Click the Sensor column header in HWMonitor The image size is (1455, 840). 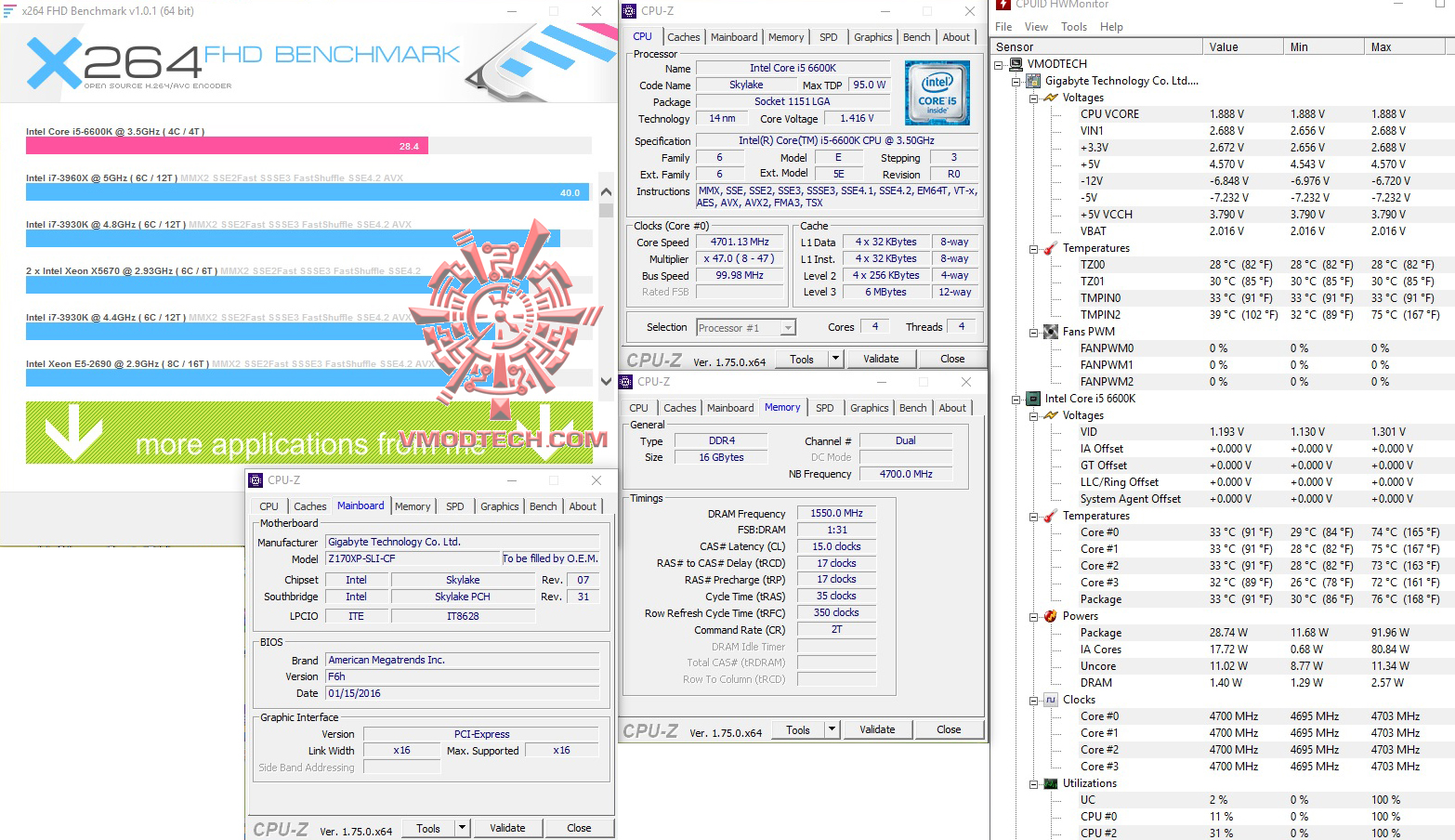click(1096, 46)
